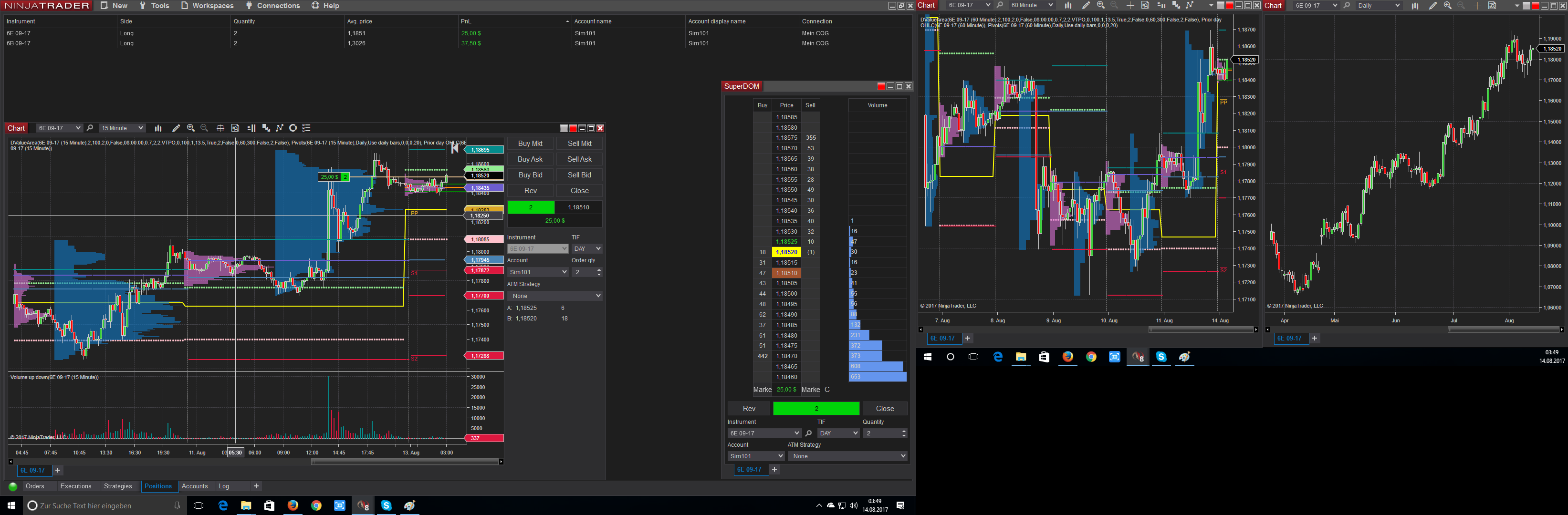Select drawing pencil in Daily chart toolbar
This screenshot has width=1568, height=515.
1433,5
